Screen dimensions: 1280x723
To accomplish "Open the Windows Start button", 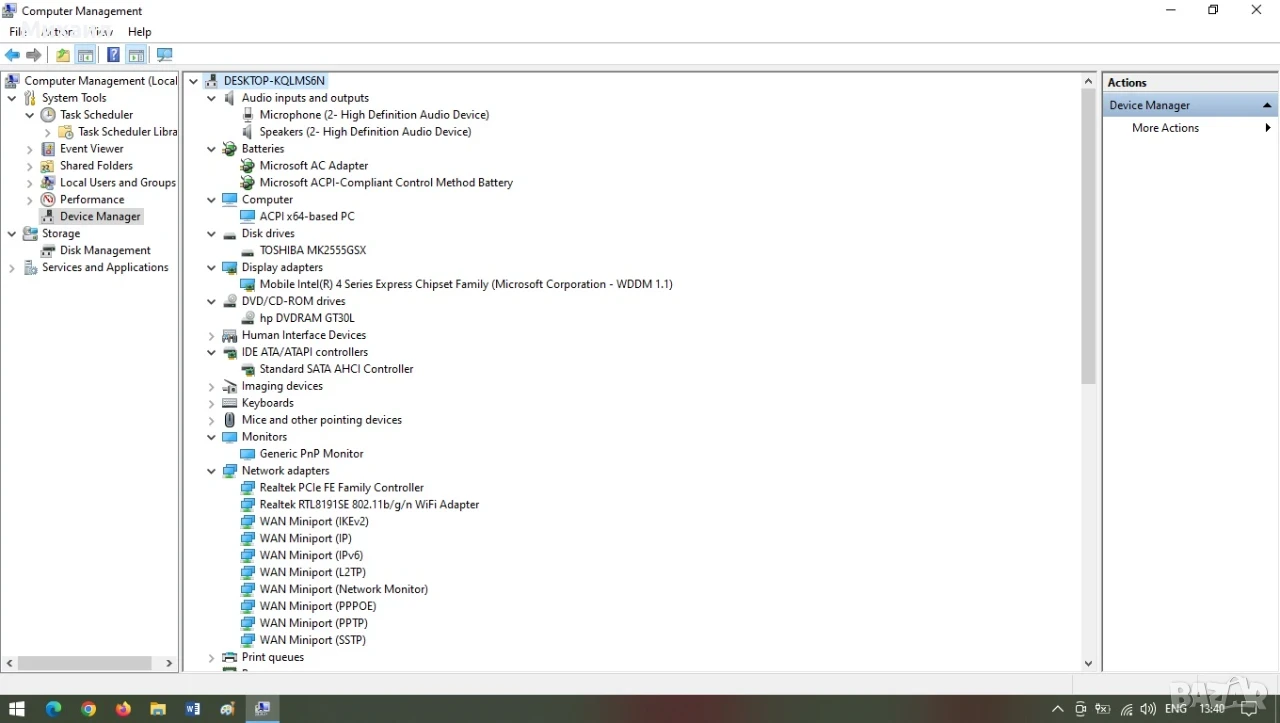I will click(17, 709).
